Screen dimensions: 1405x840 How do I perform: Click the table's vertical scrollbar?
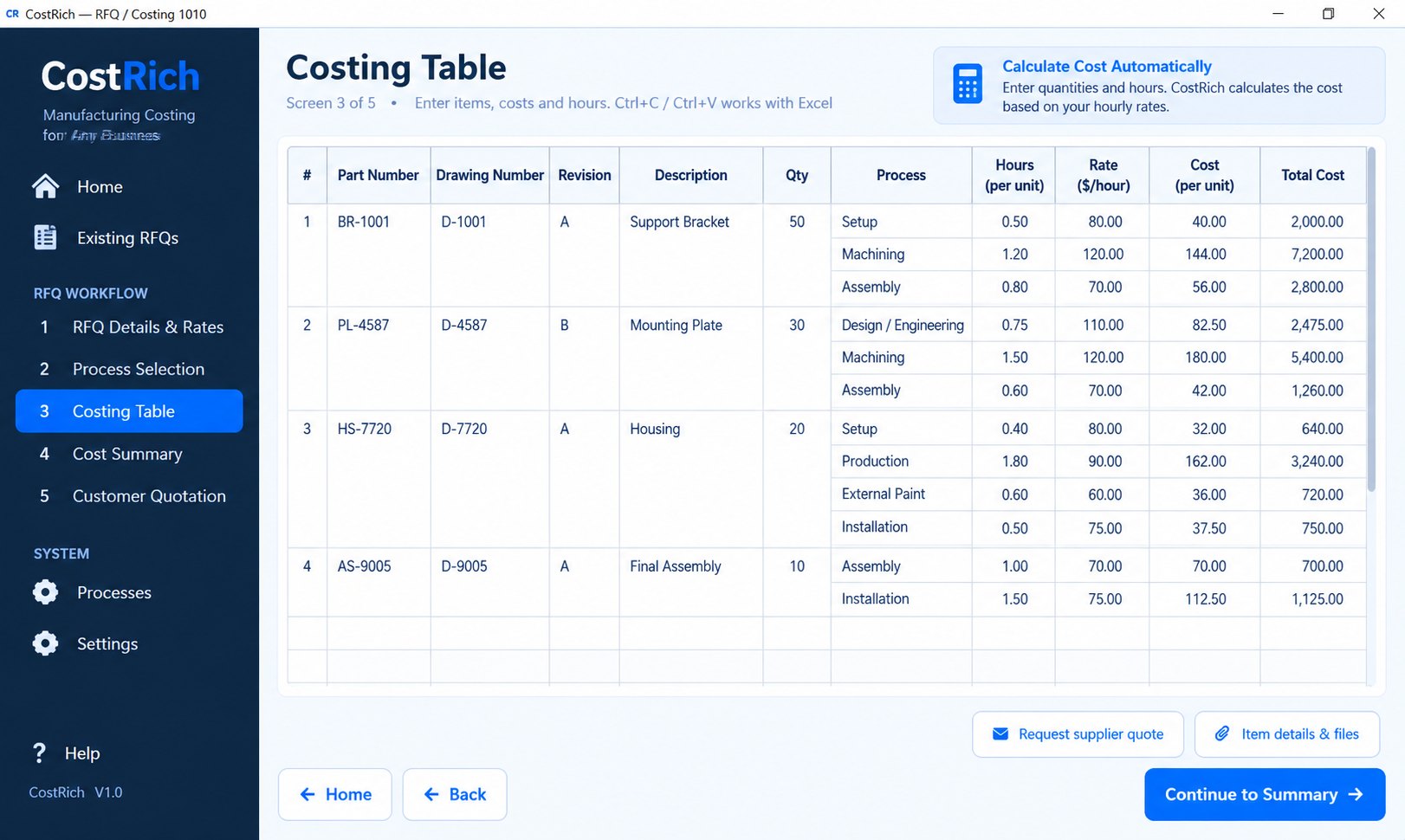point(1371,320)
